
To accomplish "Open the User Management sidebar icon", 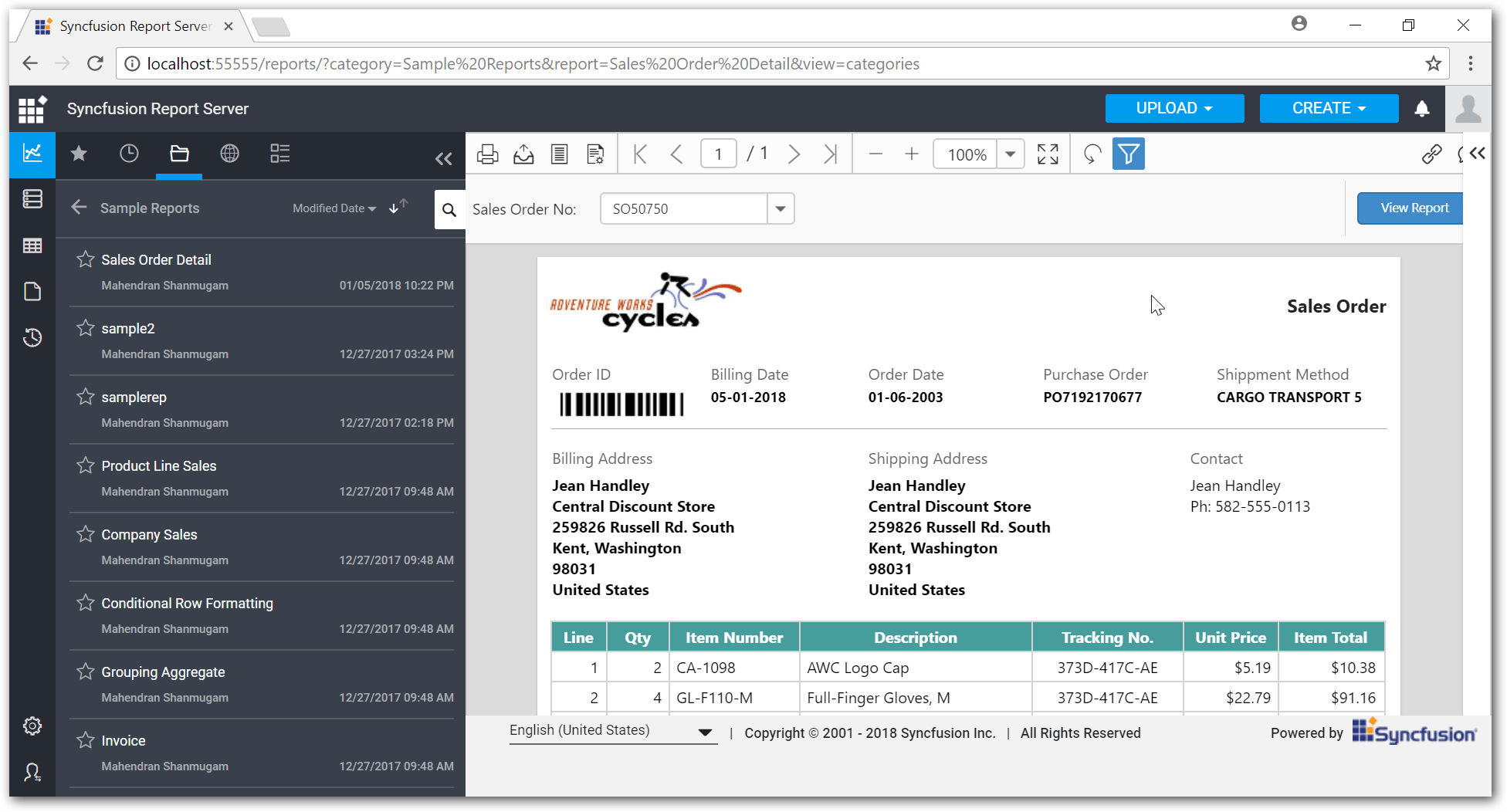I will 32,772.
